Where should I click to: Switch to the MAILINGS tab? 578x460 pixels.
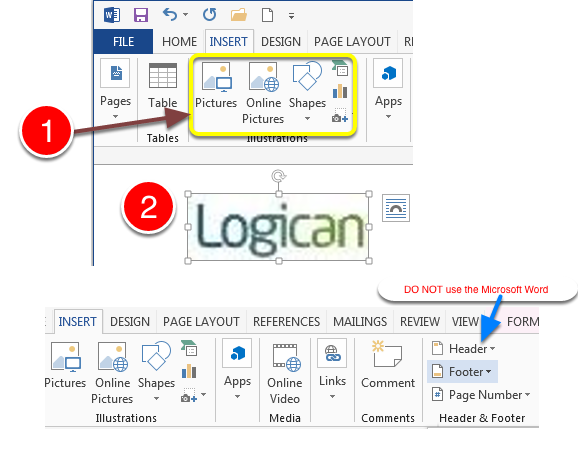point(360,322)
